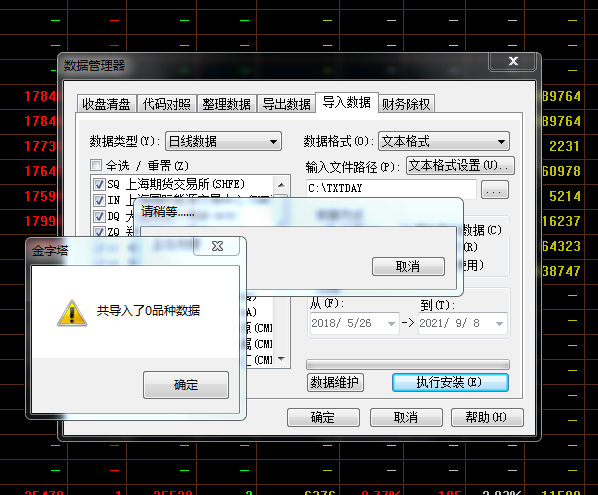Screen dimensions: 598x495
Task: Click the 共导入了0品种数据 message text
Action: [148, 311]
